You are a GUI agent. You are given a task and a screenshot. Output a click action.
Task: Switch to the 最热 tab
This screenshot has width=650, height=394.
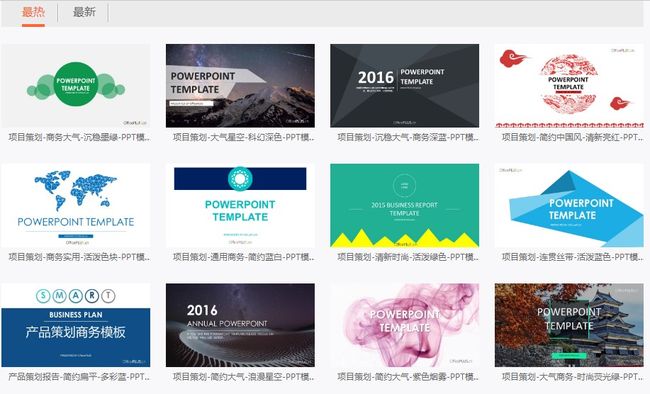point(33,12)
